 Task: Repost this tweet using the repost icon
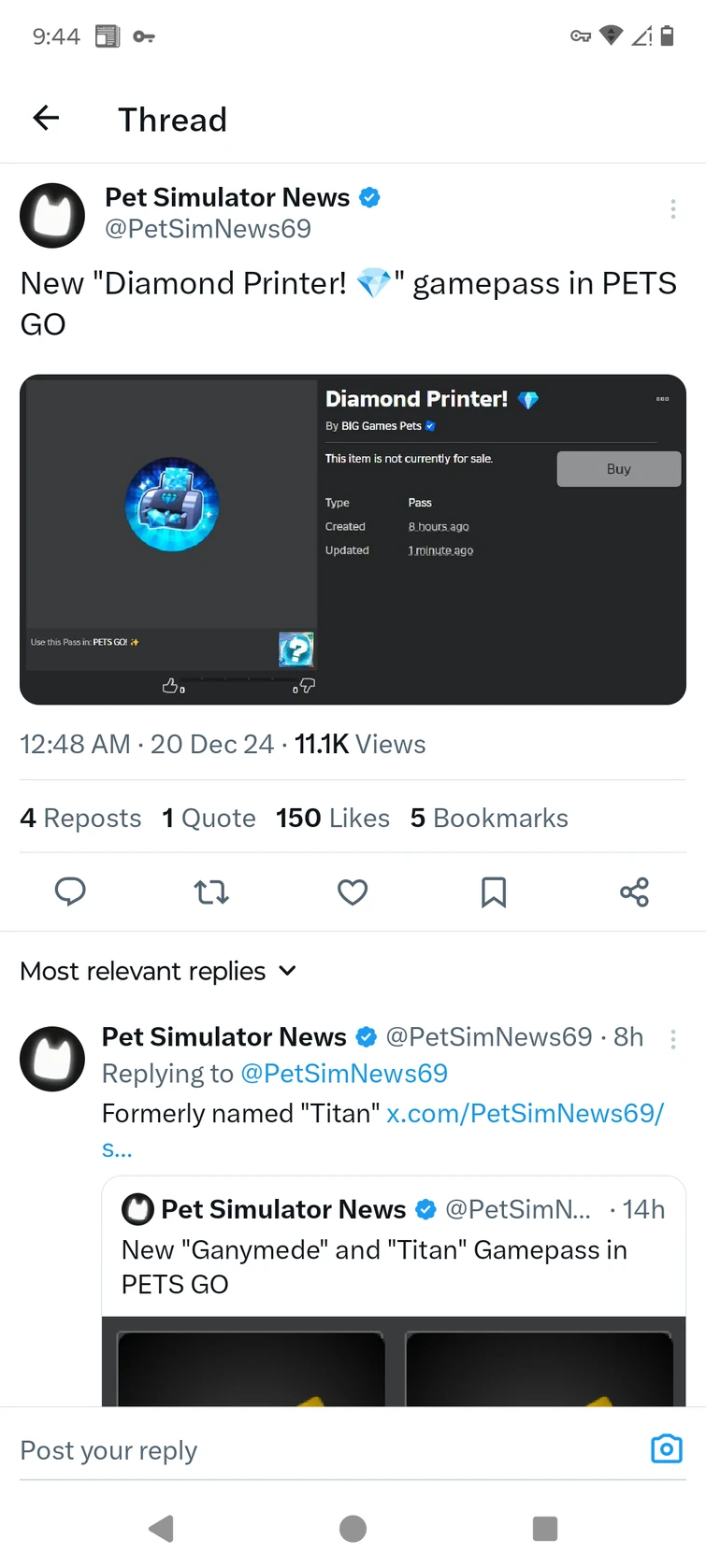coord(211,892)
